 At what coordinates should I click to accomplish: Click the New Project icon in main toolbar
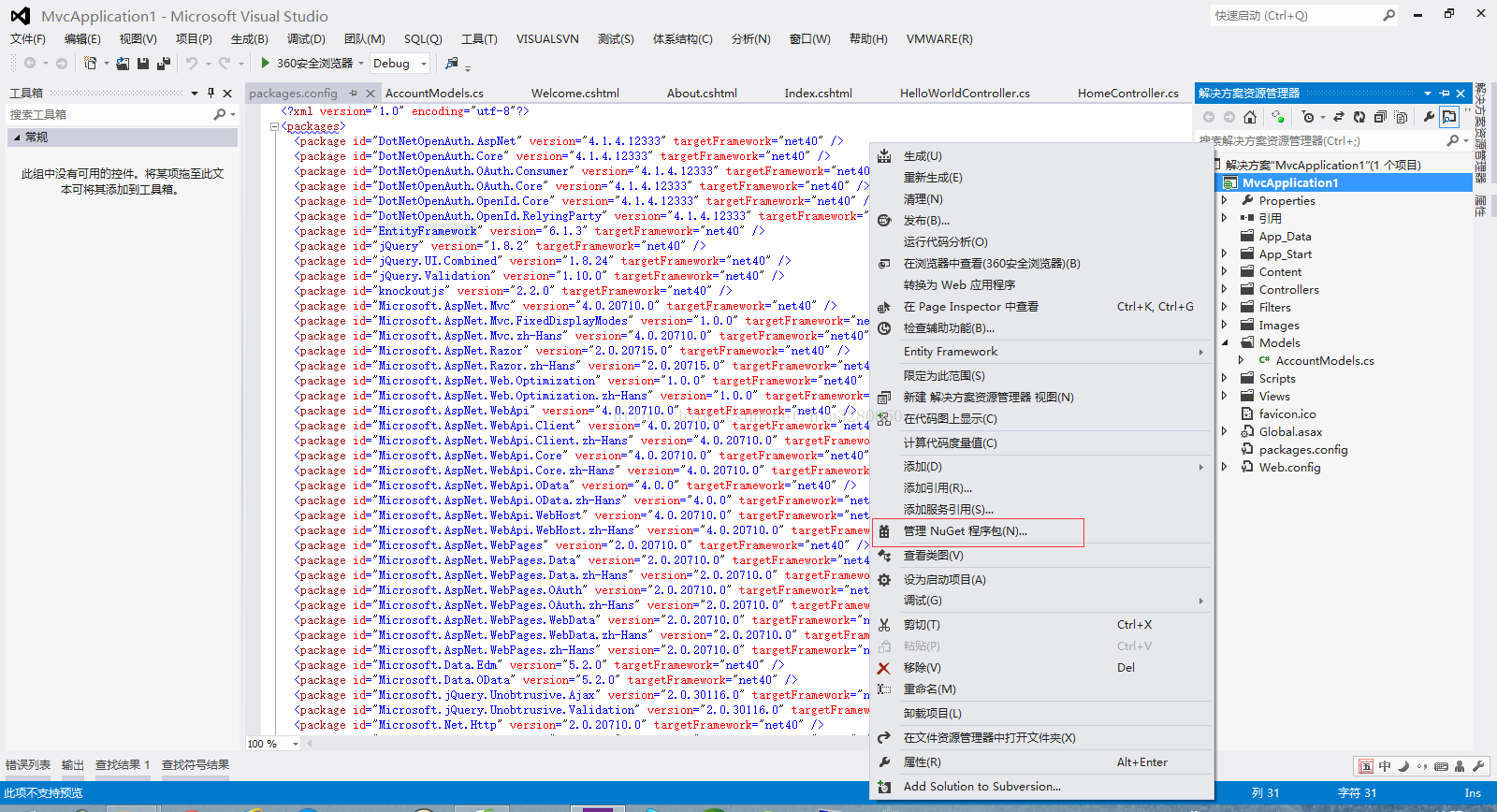click(x=90, y=63)
